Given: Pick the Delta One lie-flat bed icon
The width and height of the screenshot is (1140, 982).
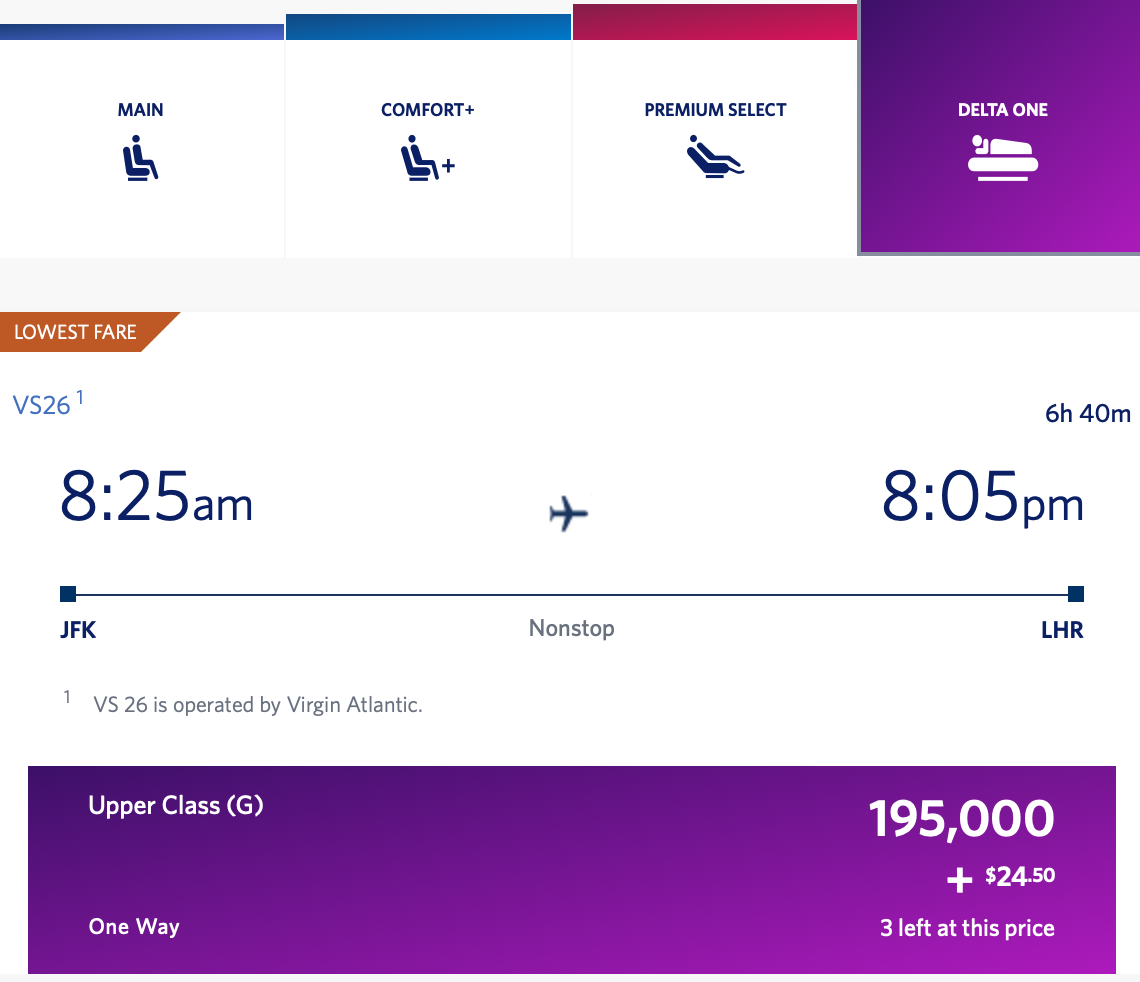Looking at the screenshot, I should coord(1003,158).
